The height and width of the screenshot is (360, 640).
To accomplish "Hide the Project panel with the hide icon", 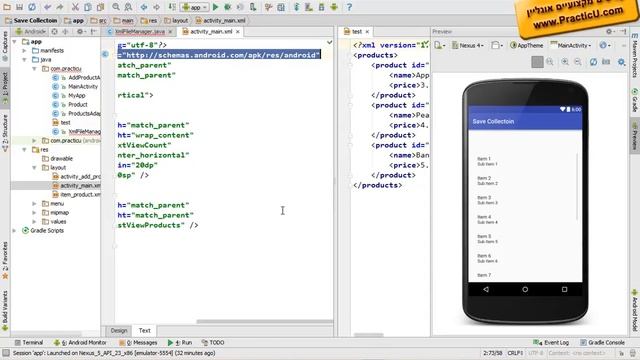I will point(93,31).
